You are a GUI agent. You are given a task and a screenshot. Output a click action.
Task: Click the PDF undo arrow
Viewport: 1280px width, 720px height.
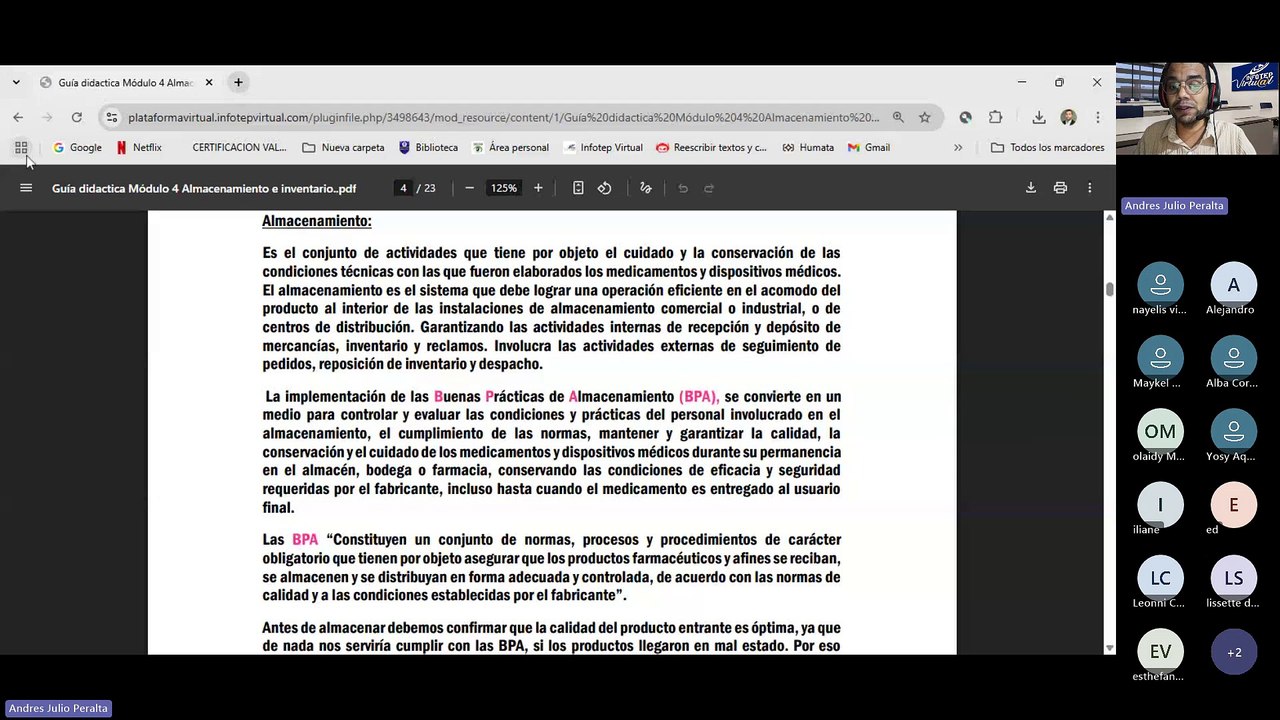coord(683,188)
